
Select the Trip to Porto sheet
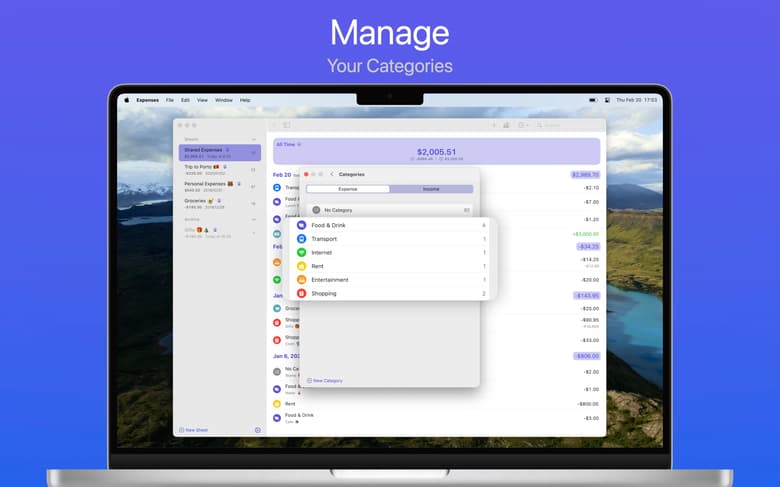[x=219, y=170]
